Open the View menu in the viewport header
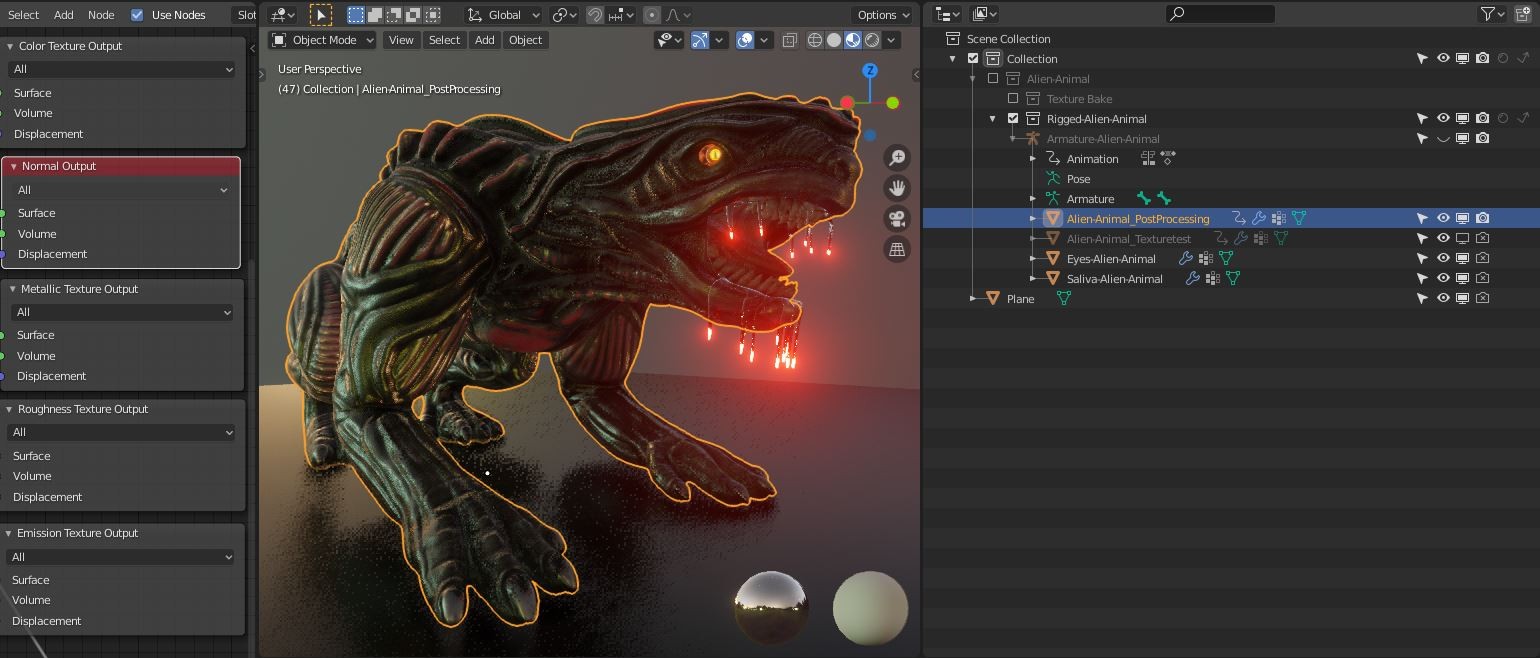 tap(400, 40)
